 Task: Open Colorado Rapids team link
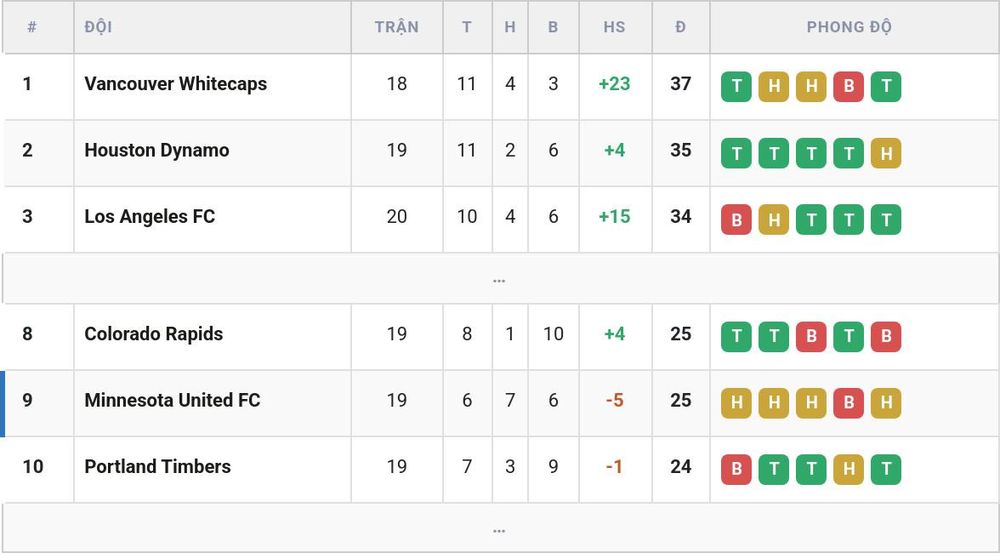(154, 334)
